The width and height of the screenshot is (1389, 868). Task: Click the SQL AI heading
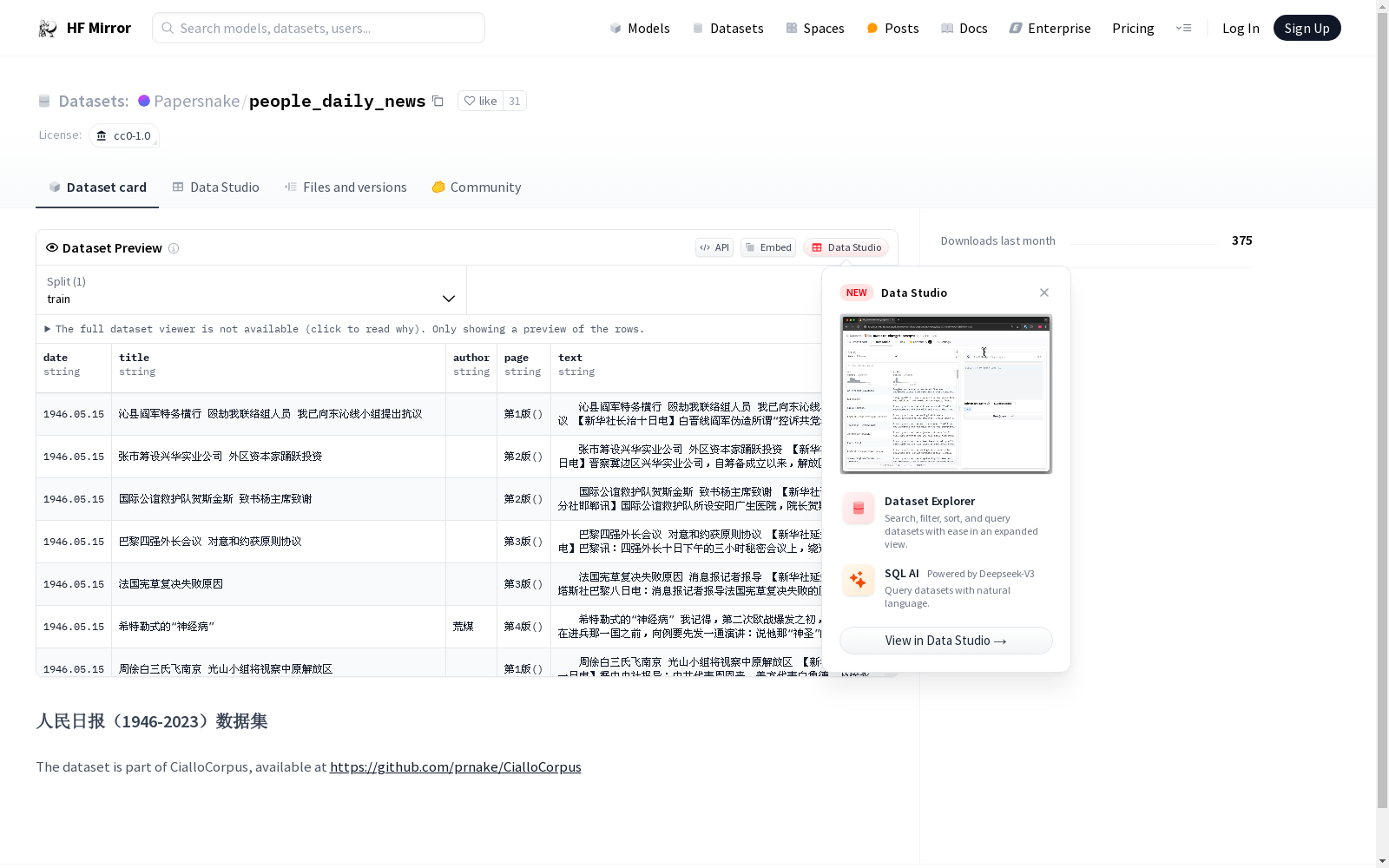(901, 574)
